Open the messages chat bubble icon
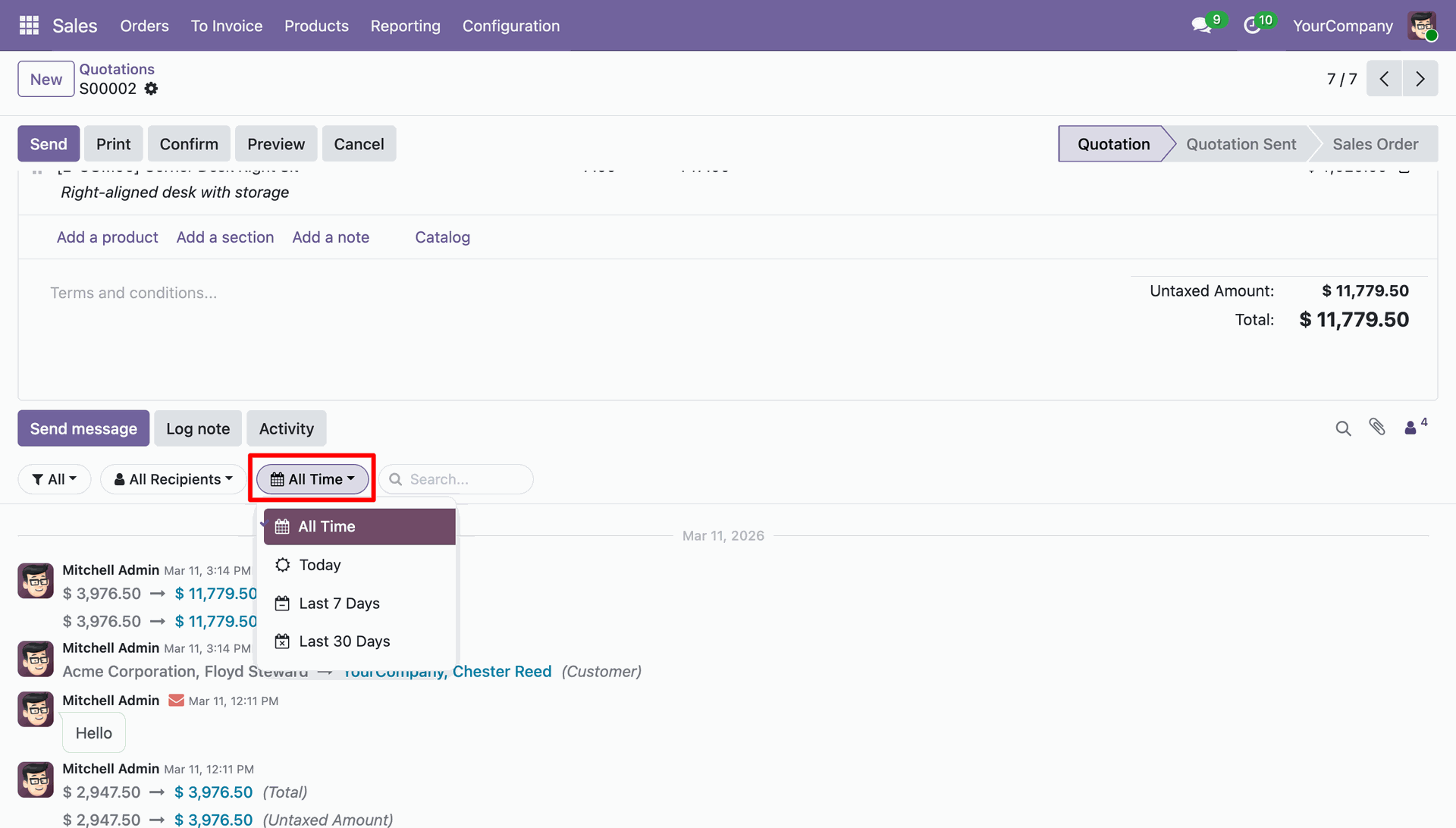 [1201, 25]
